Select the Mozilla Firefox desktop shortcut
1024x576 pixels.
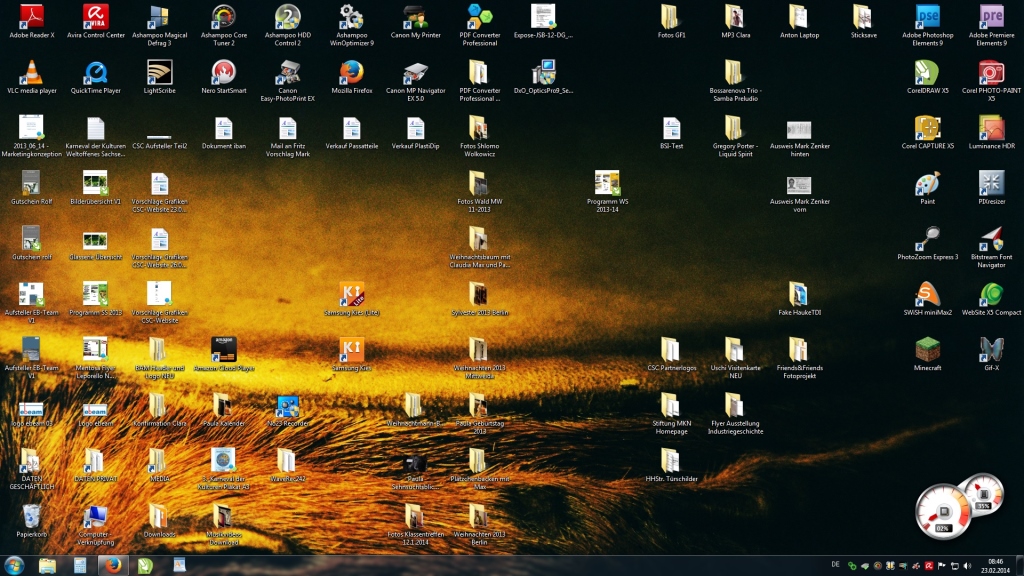[x=351, y=72]
